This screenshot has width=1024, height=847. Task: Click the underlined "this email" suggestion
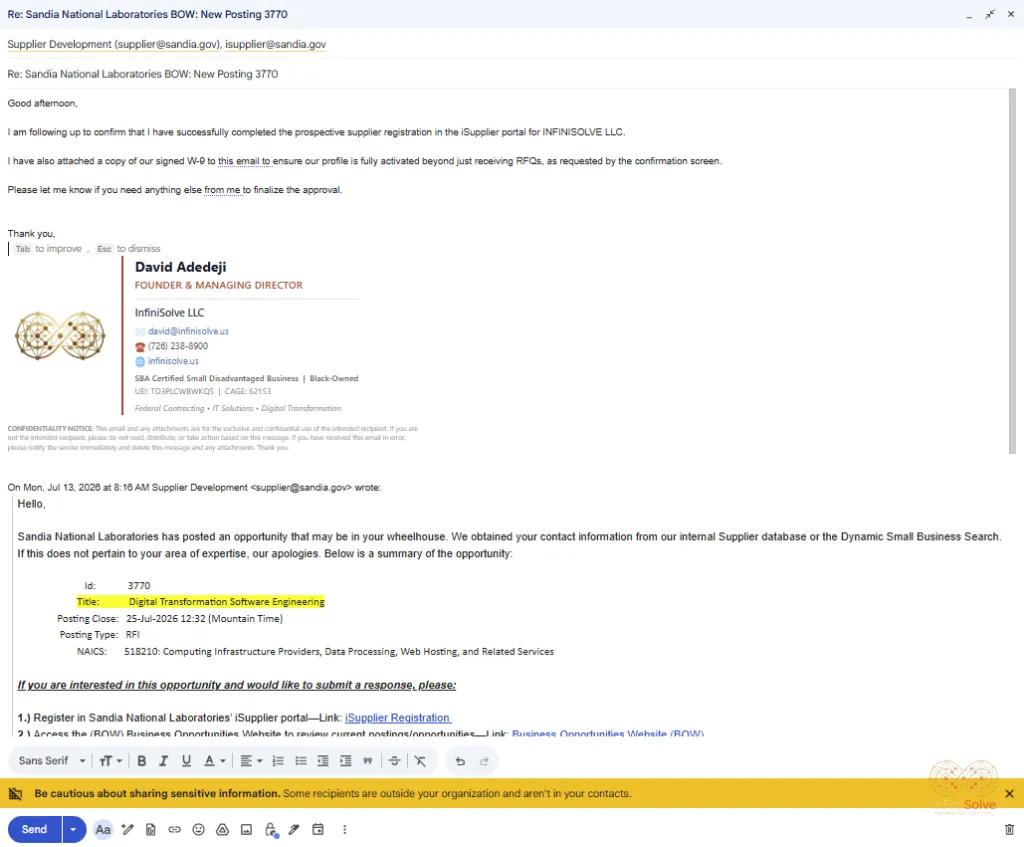tap(244, 161)
